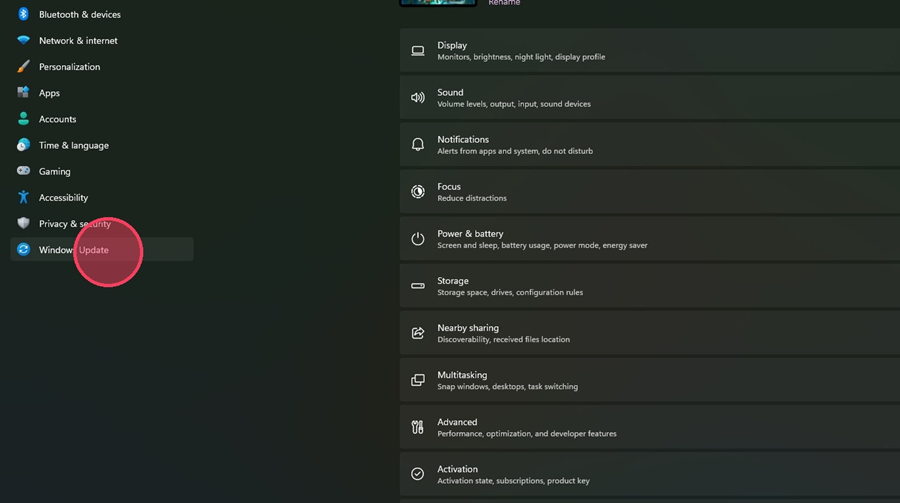Click the Privacy & security shield icon
Image resolution: width=900 pixels, height=503 pixels.
[x=23, y=223]
